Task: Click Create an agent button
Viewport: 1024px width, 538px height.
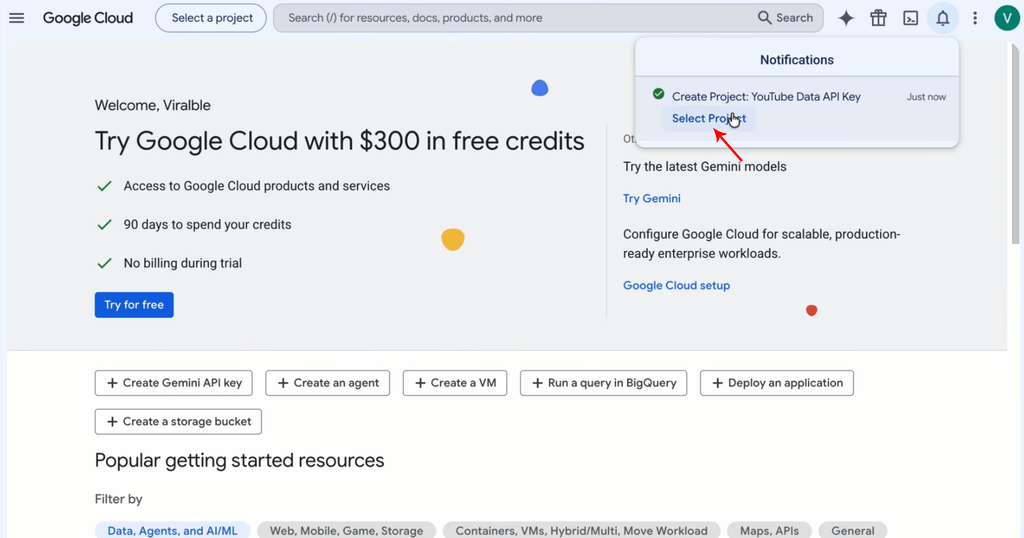Action: tap(328, 383)
